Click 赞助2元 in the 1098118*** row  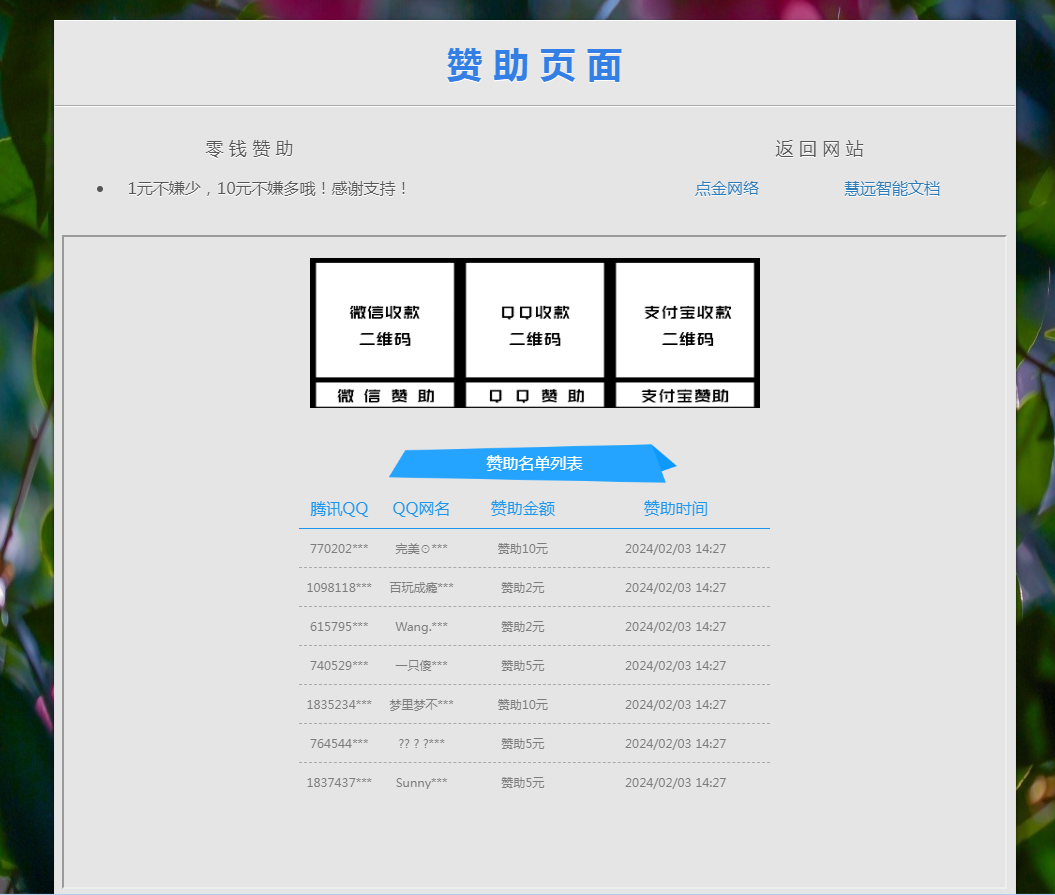523,587
